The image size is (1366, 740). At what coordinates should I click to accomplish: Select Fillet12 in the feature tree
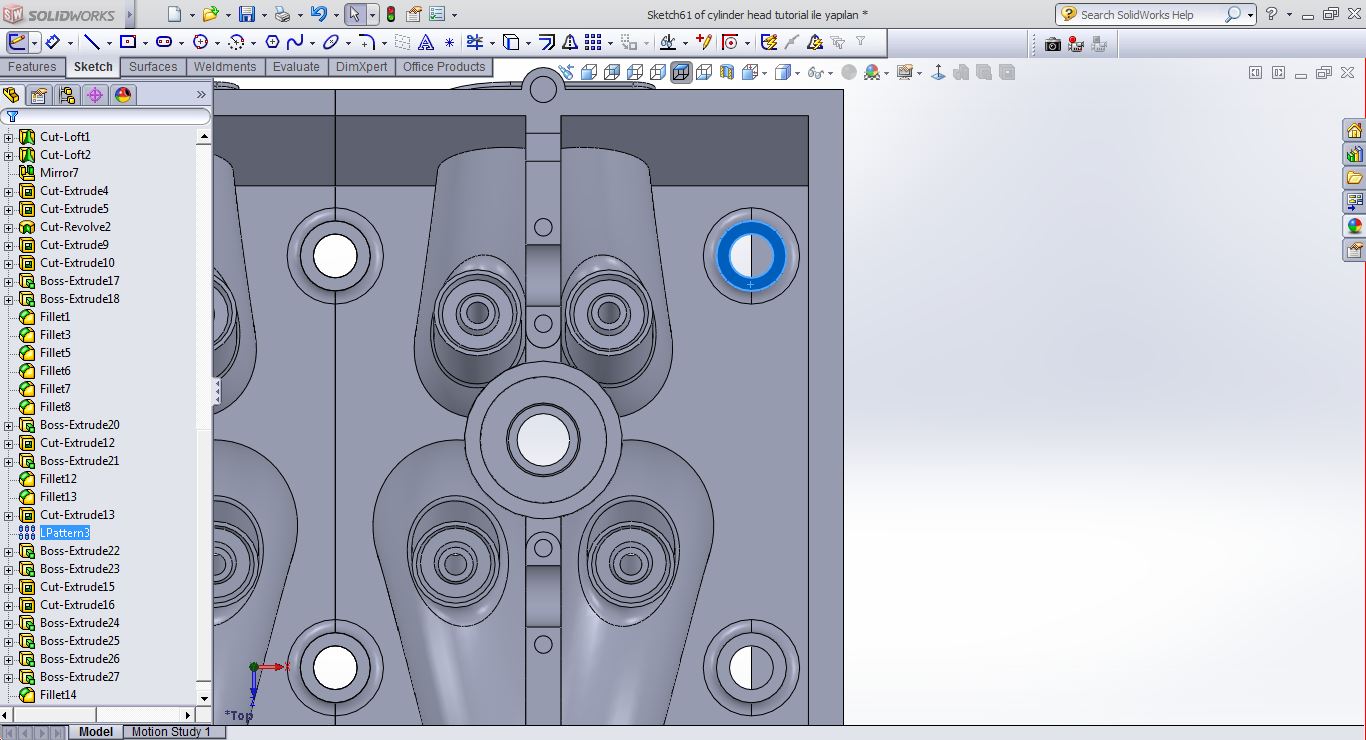[58, 479]
